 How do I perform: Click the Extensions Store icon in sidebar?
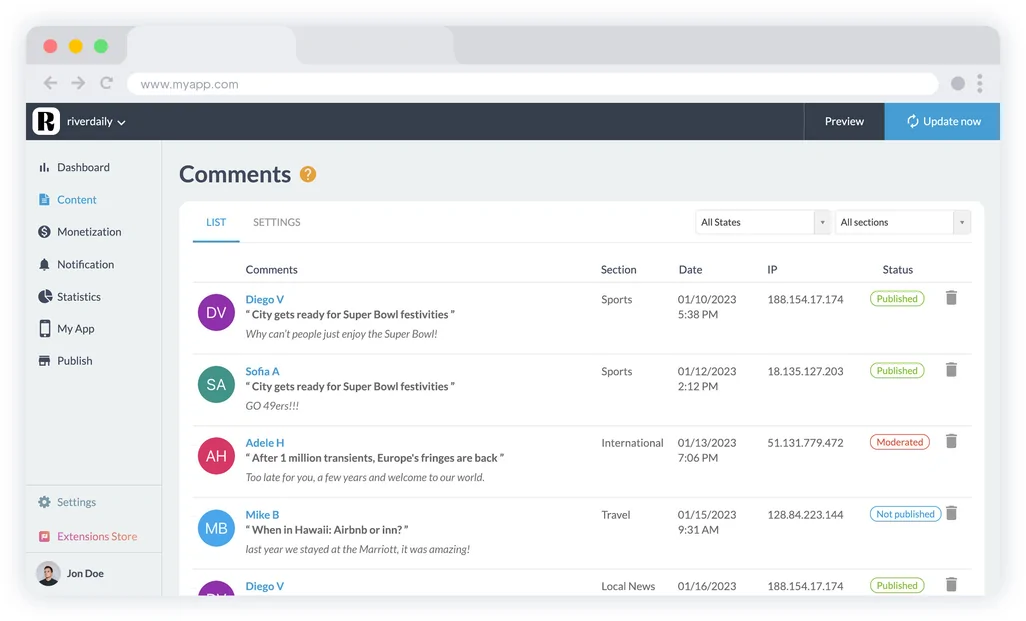point(44,537)
